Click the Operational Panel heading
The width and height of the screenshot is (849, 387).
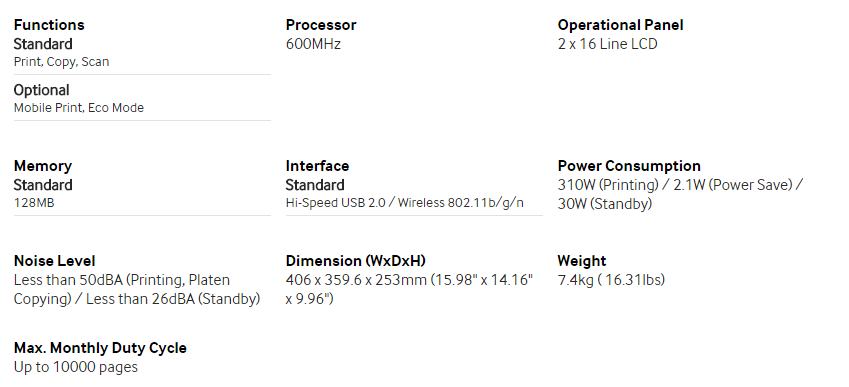621,25
